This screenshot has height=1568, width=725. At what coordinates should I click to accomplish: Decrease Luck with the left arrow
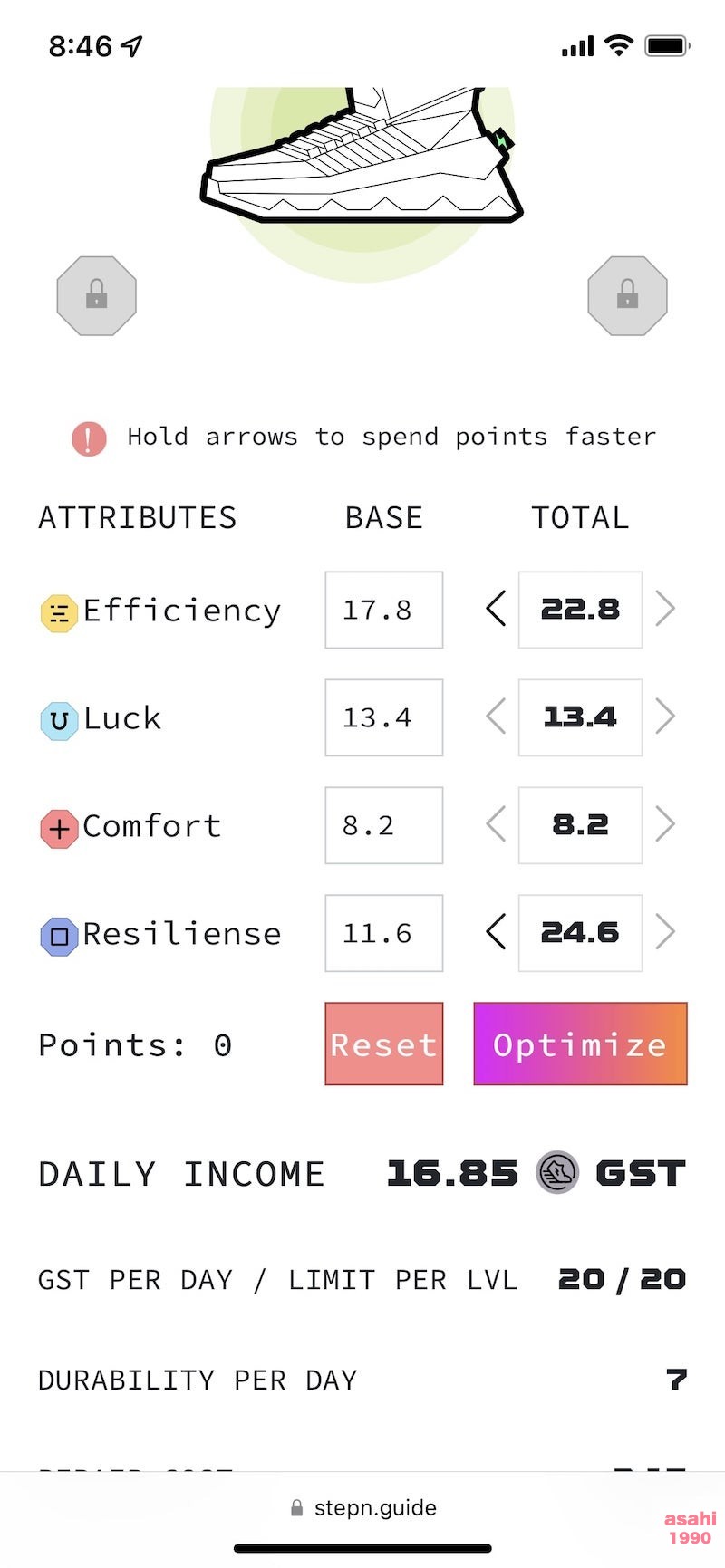coord(495,717)
